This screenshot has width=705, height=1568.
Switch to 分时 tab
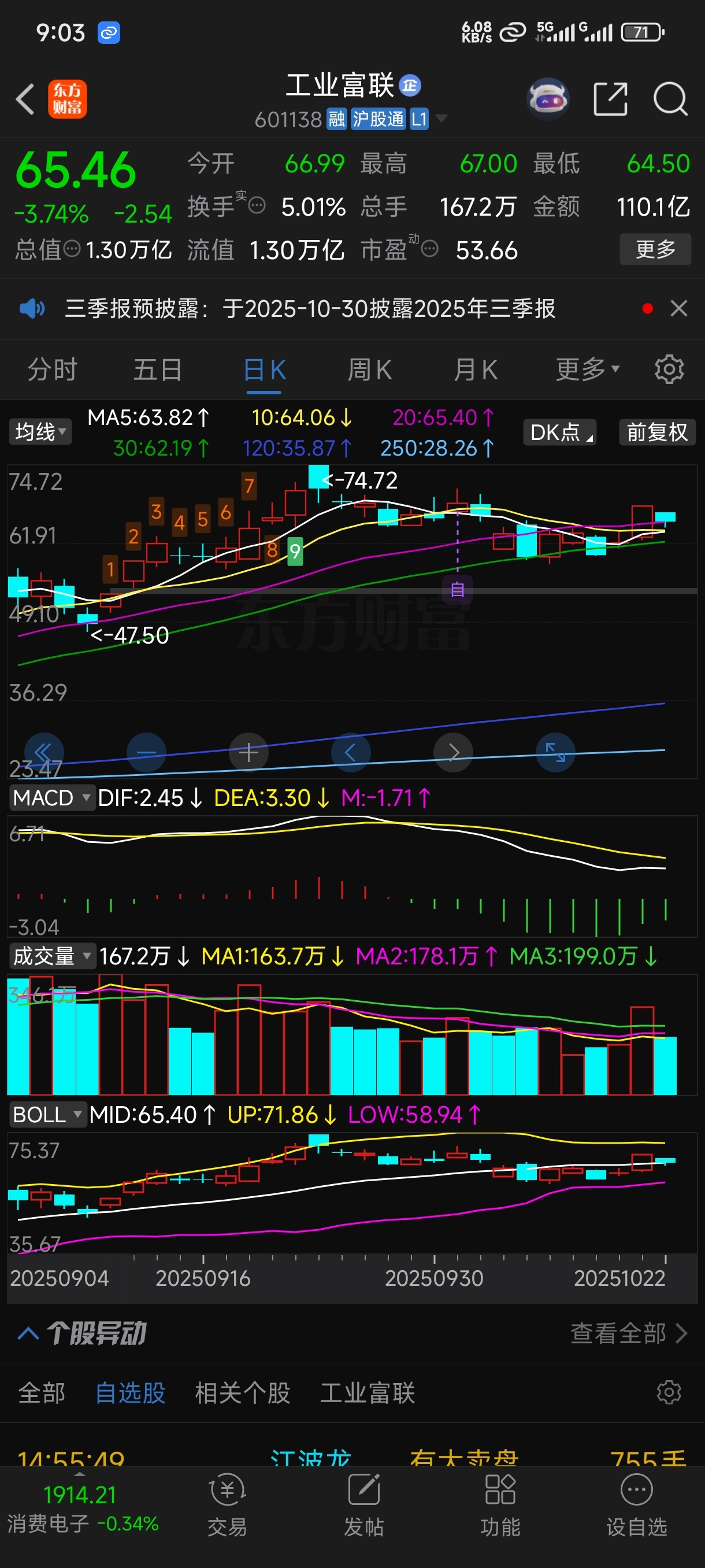[53, 369]
